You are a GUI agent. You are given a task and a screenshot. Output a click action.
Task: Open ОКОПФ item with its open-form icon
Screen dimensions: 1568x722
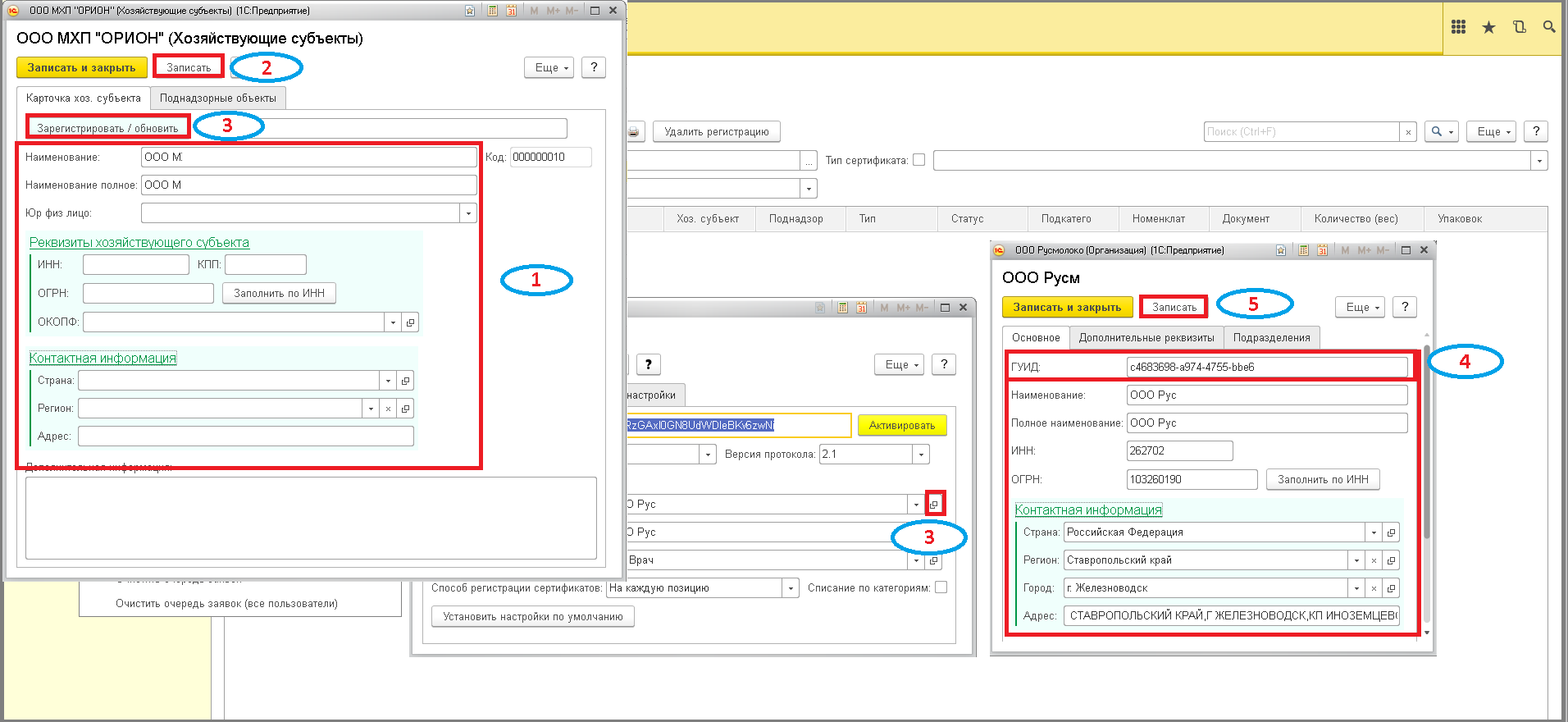[x=411, y=322]
